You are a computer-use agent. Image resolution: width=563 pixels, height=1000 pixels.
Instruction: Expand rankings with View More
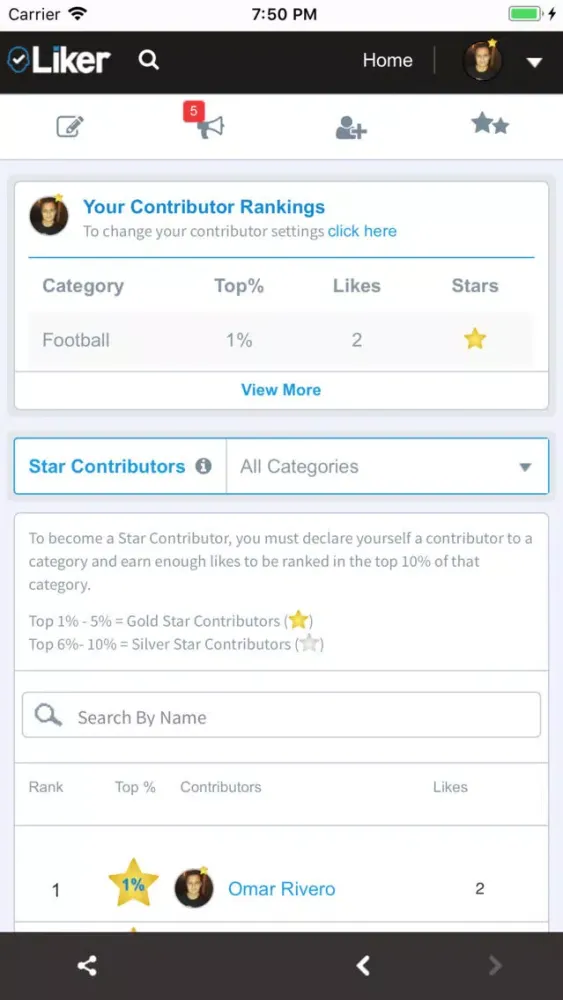click(281, 390)
